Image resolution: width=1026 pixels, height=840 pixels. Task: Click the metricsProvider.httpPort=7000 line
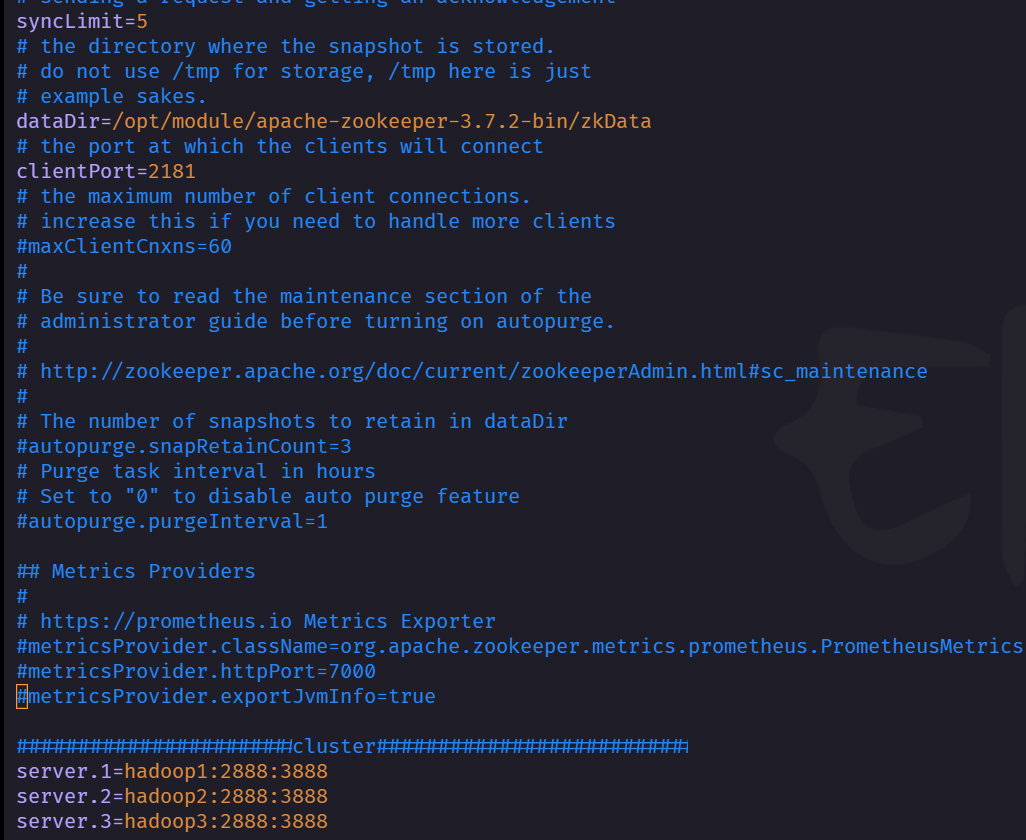[x=196, y=671]
